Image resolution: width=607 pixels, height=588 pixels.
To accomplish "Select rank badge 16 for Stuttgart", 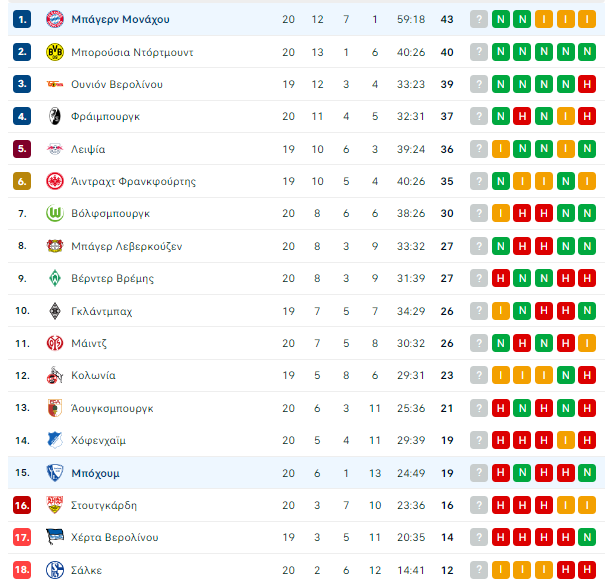I will point(22,505).
